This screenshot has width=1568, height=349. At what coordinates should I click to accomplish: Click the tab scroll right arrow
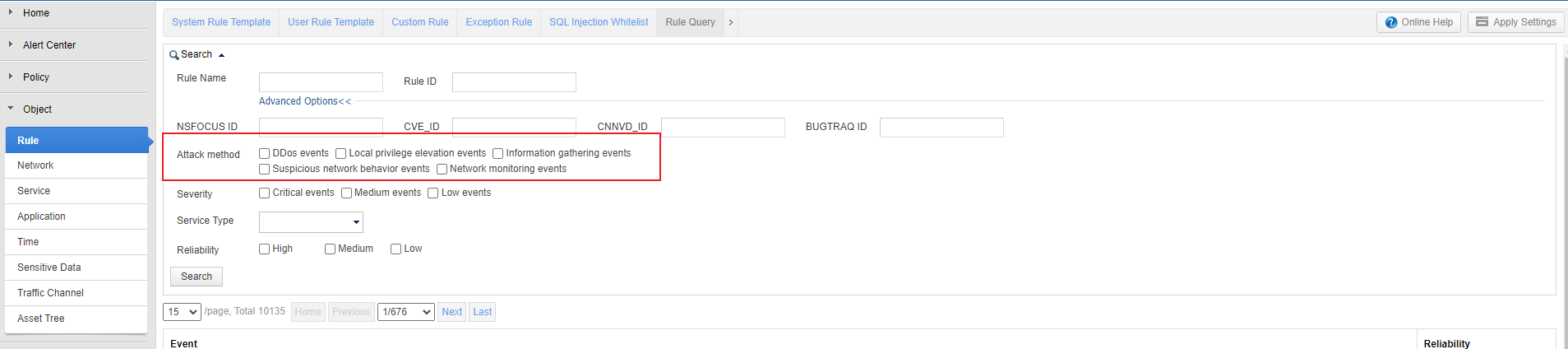pos(730,22)
